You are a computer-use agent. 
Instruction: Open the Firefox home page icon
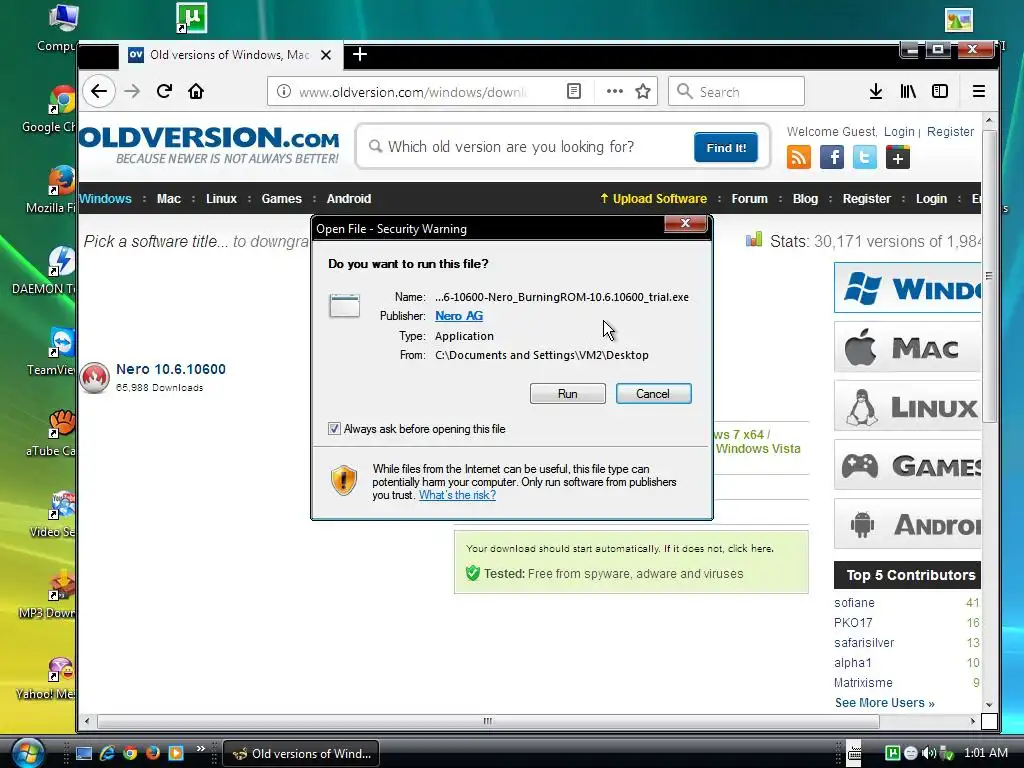click(x=196, y=91)
